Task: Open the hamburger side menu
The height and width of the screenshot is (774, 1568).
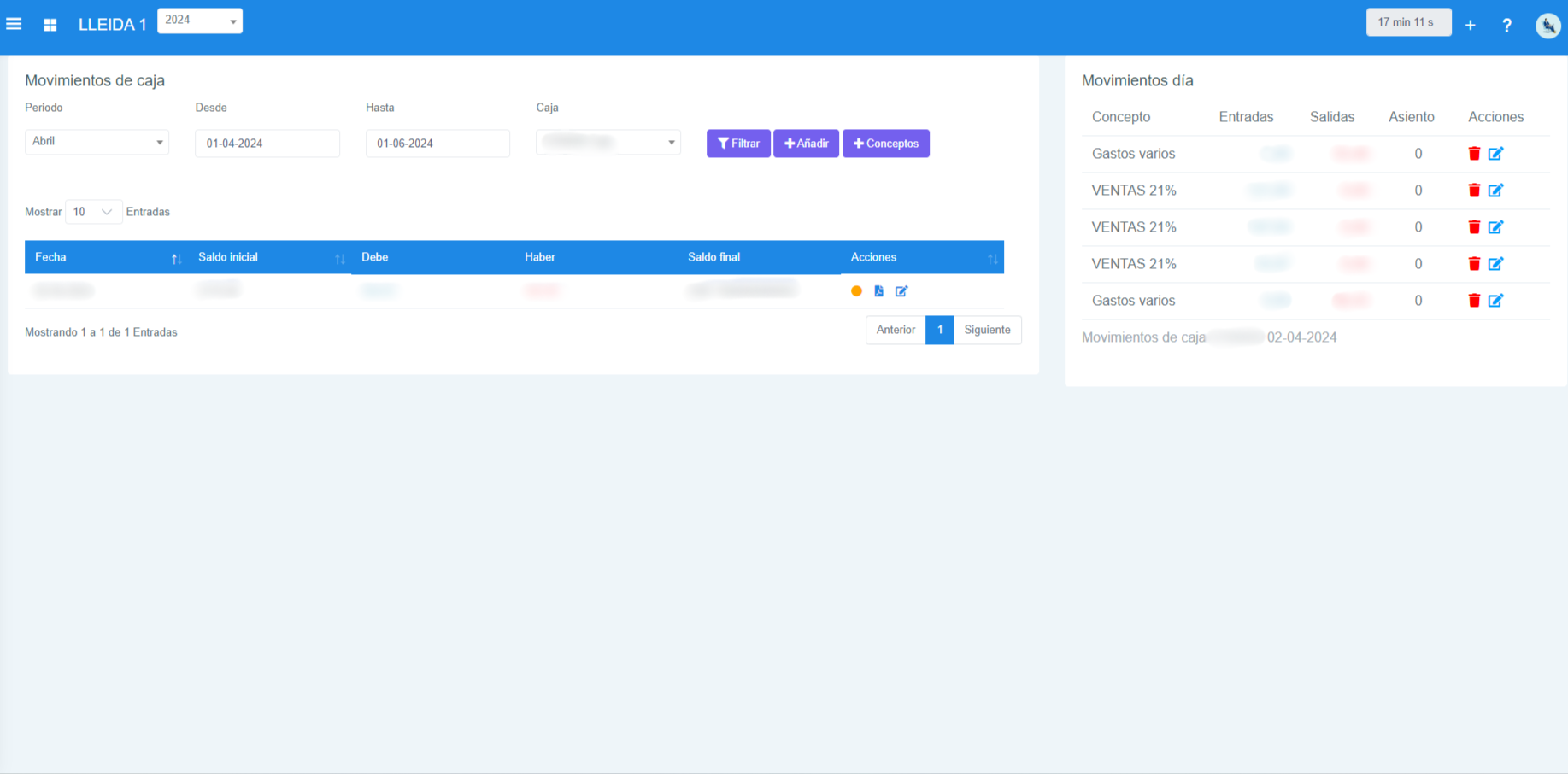Action: pos(14,24)
